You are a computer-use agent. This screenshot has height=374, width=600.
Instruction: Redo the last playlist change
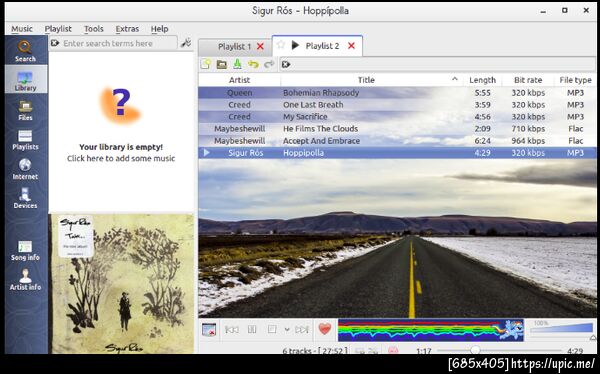coord(269,64)
